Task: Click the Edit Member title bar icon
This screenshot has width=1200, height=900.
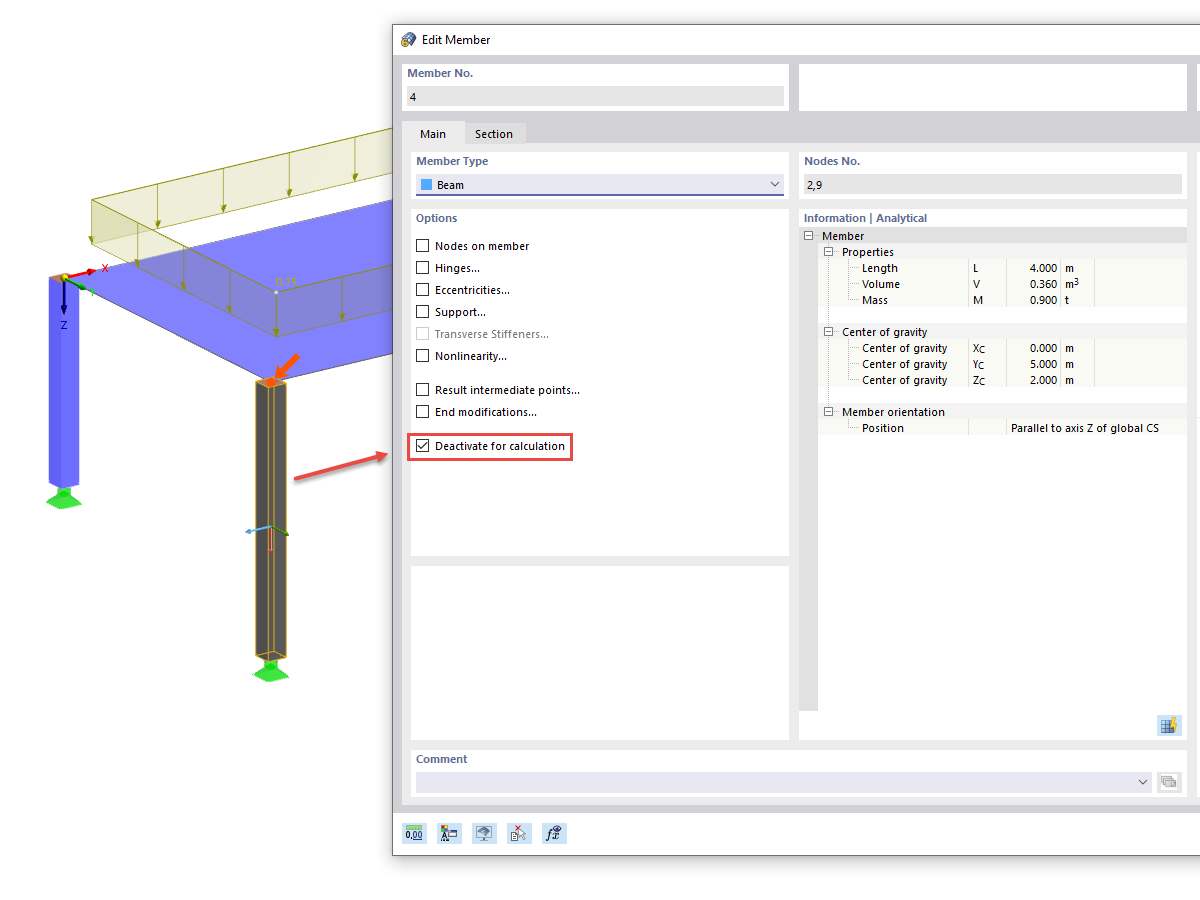Action: point(408,40)
